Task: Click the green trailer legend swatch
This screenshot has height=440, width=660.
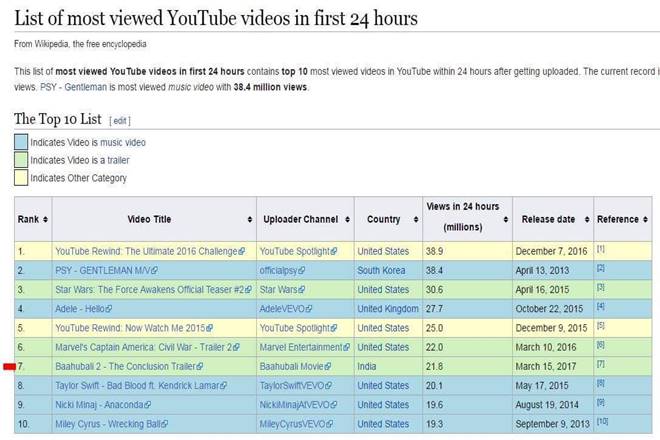Action: click(x=20, y=160)
